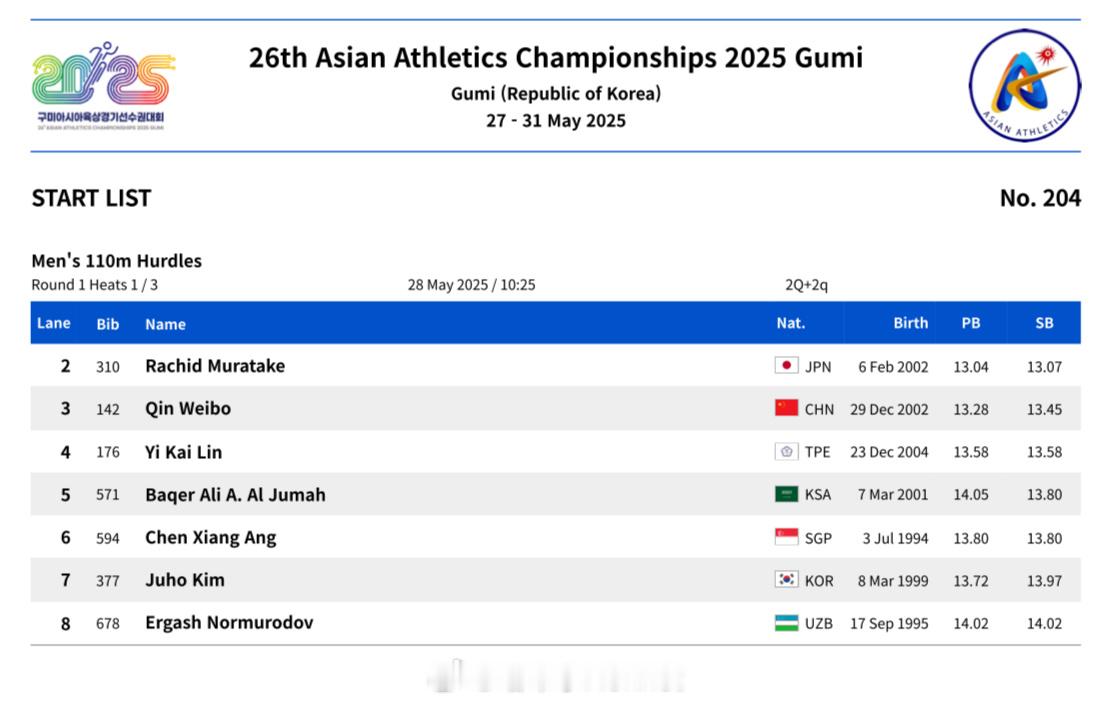Click the SB column header
This screenshot has height=703, width=1114.
point(1044,323)
